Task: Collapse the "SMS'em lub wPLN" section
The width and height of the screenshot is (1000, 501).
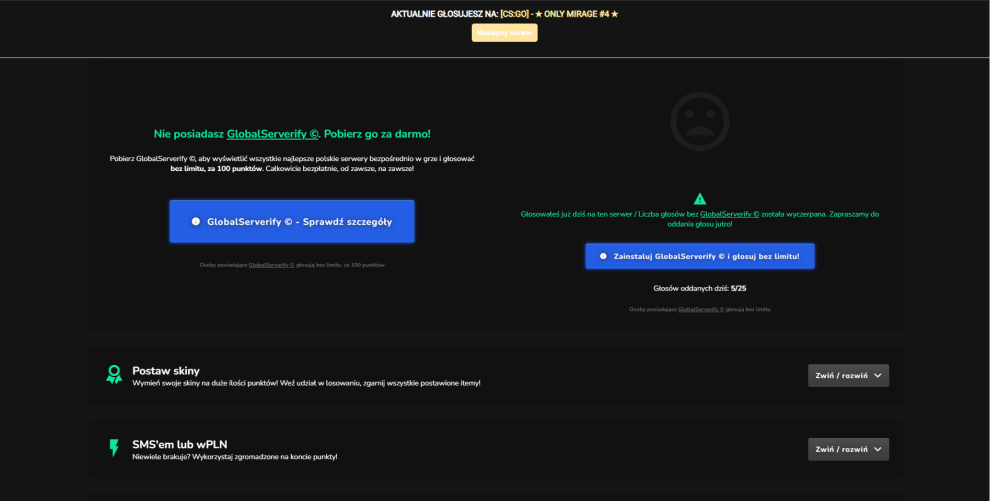Action: [x=848, y=449]
